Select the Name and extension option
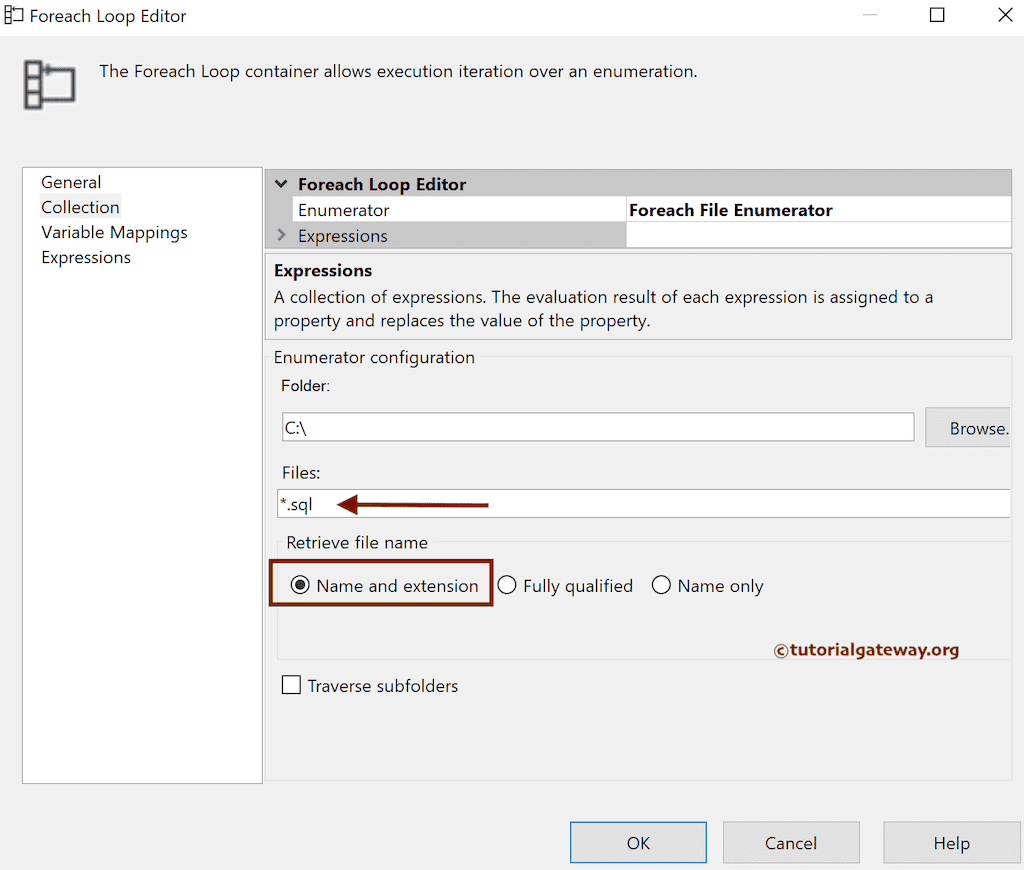Image resolution: width=1024 pixels, height=870 pixels. 300,585
